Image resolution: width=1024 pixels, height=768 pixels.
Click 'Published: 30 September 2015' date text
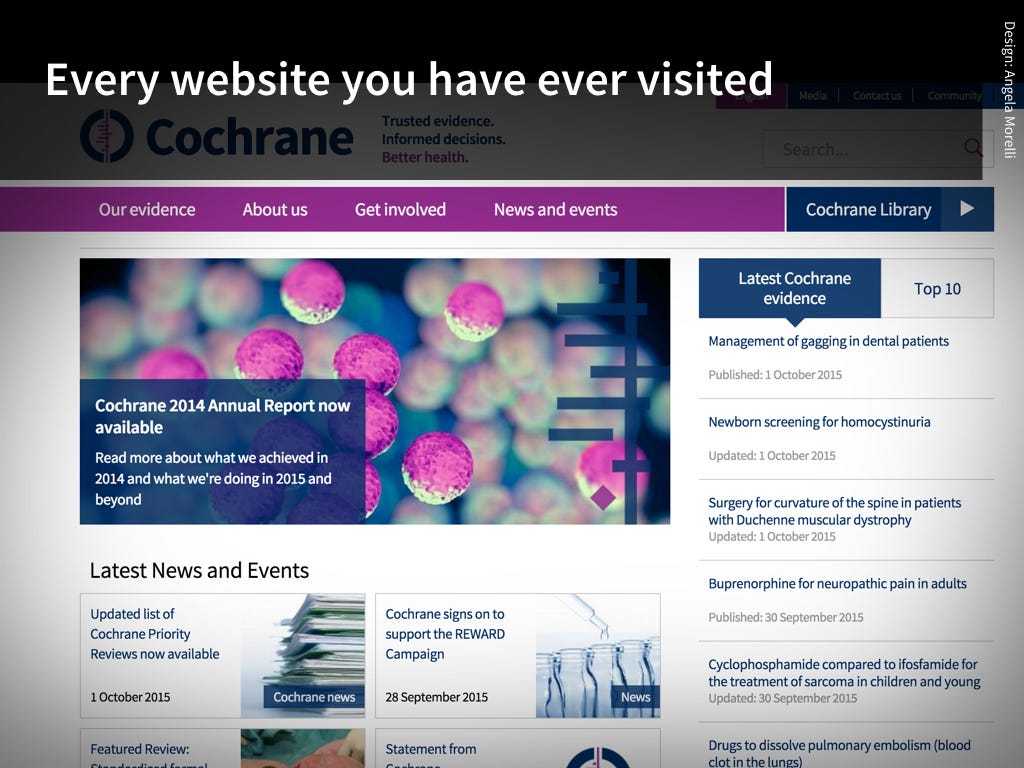[x=786, y=617]
